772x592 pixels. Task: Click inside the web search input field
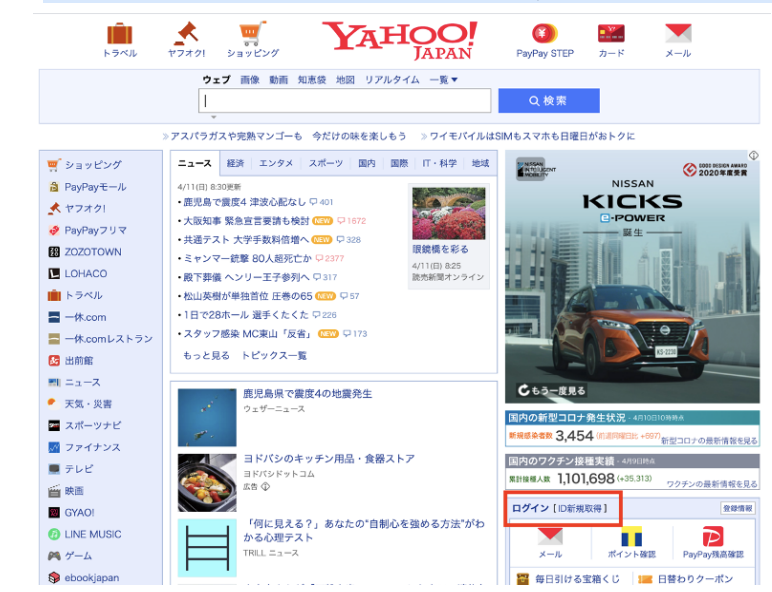pos(345,101)
